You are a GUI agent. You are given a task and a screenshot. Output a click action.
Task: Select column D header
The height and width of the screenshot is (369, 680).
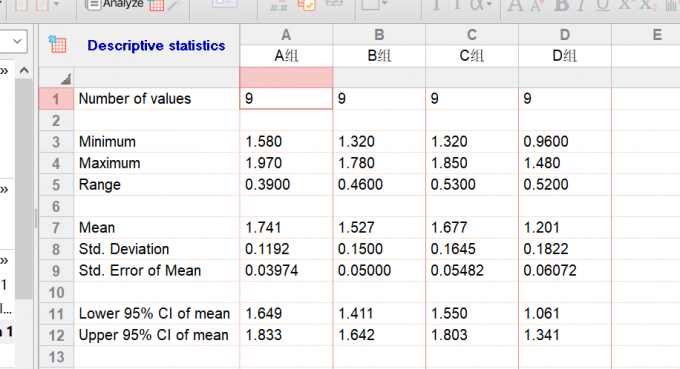pos(565,35)
